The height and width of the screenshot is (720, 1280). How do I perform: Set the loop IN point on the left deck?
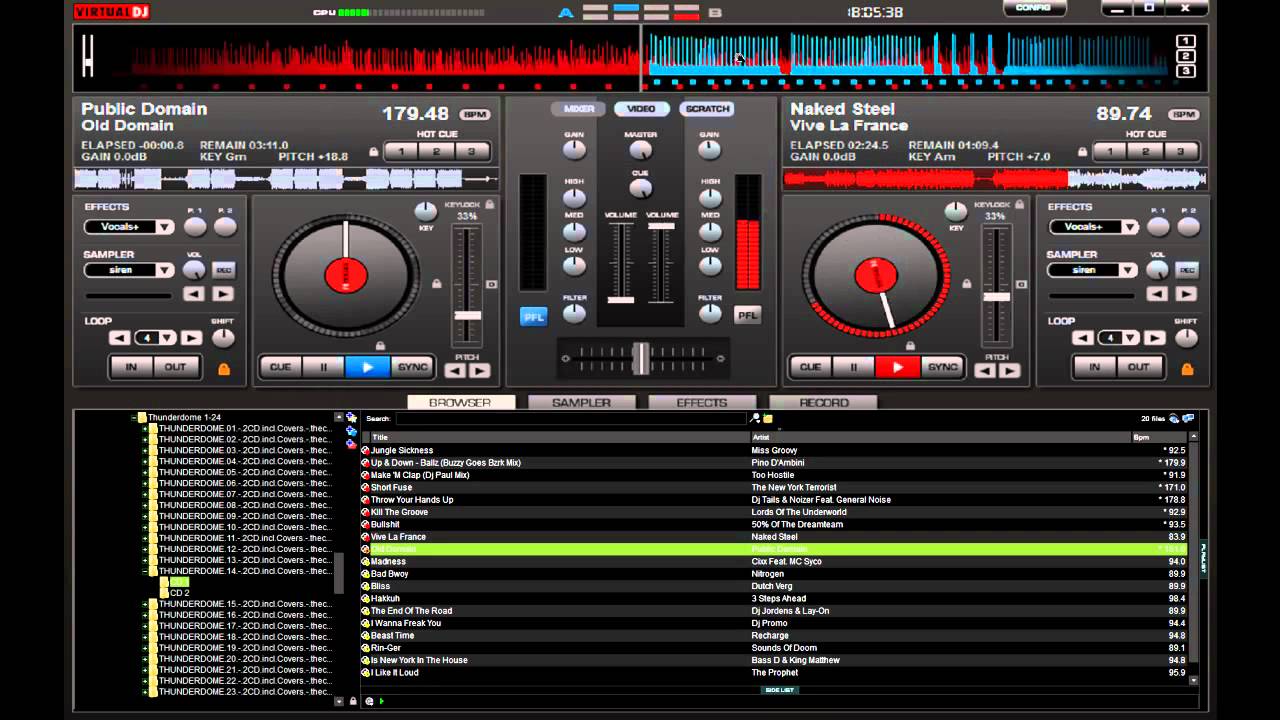click(131, 367)
